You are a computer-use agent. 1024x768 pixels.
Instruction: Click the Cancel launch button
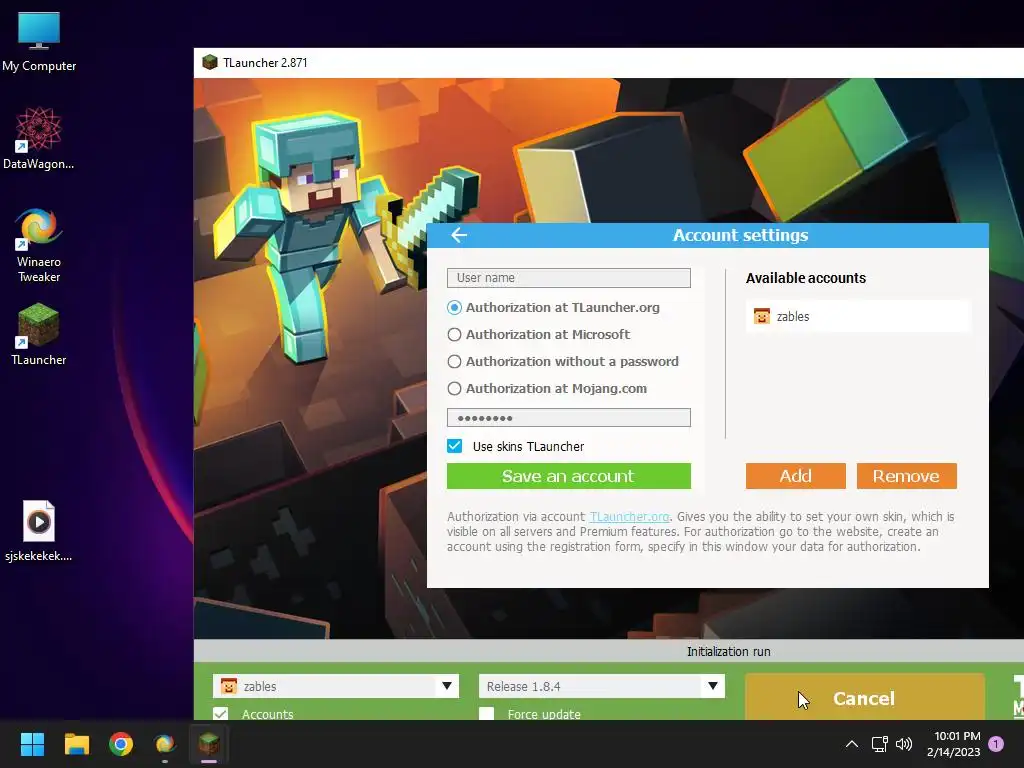(865, 697)
